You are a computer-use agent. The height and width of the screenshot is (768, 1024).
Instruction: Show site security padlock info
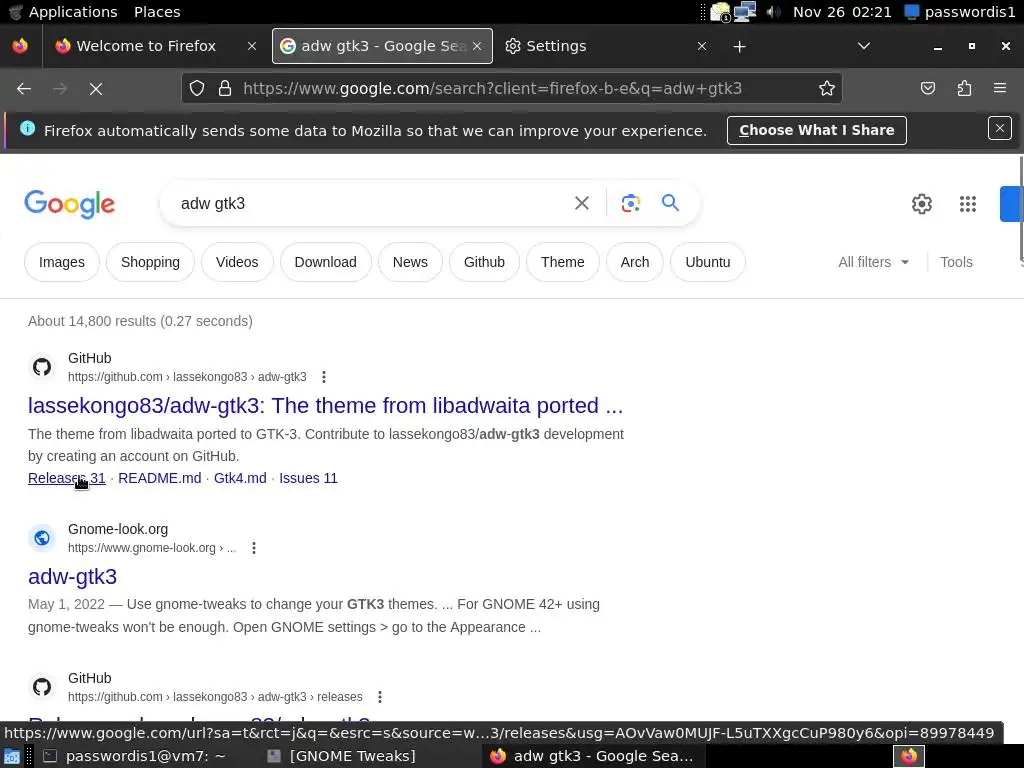click(225, 88)
